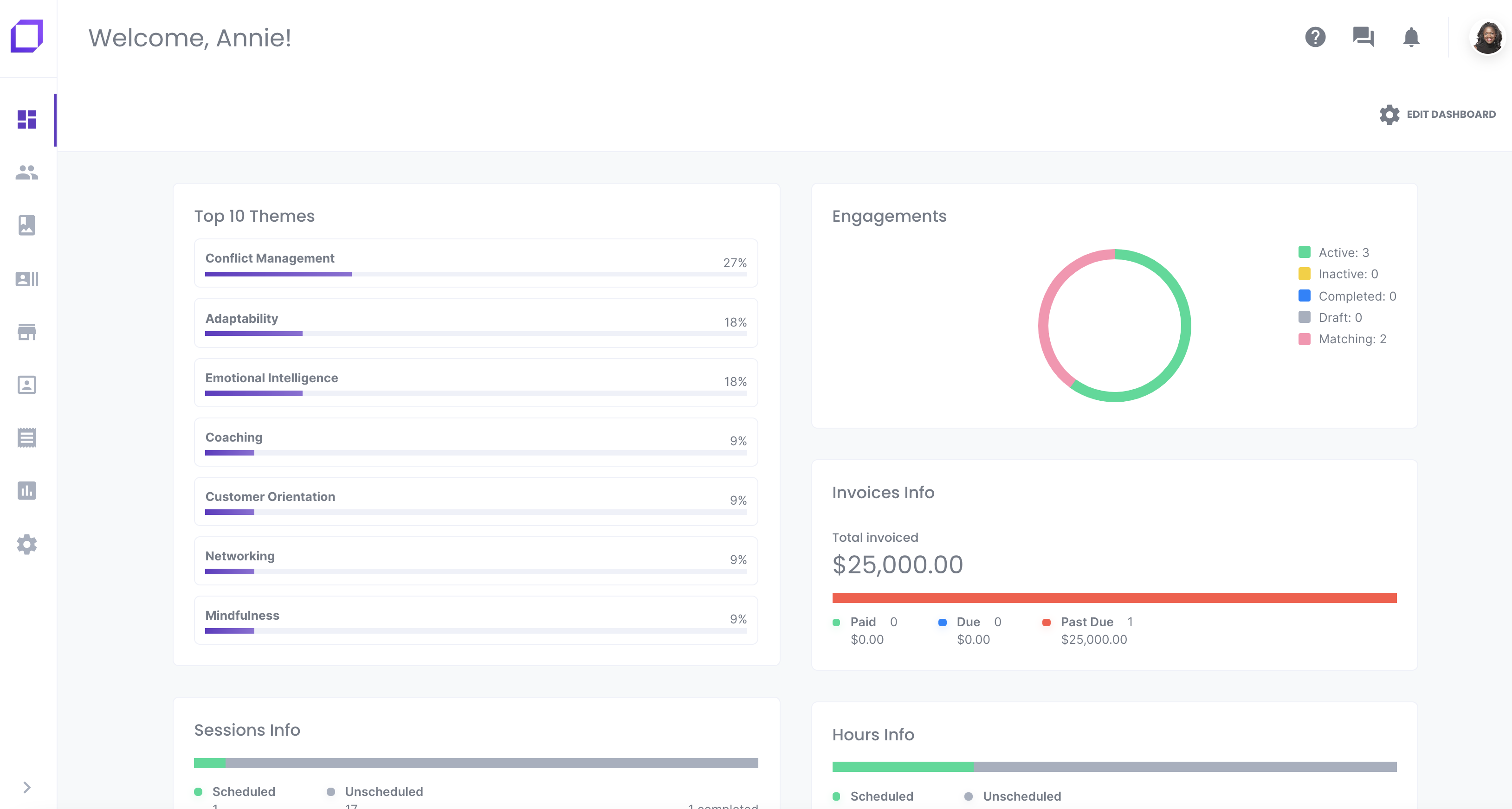
Task: Open the chat messages icon
Action: [x=1363, y=37]
